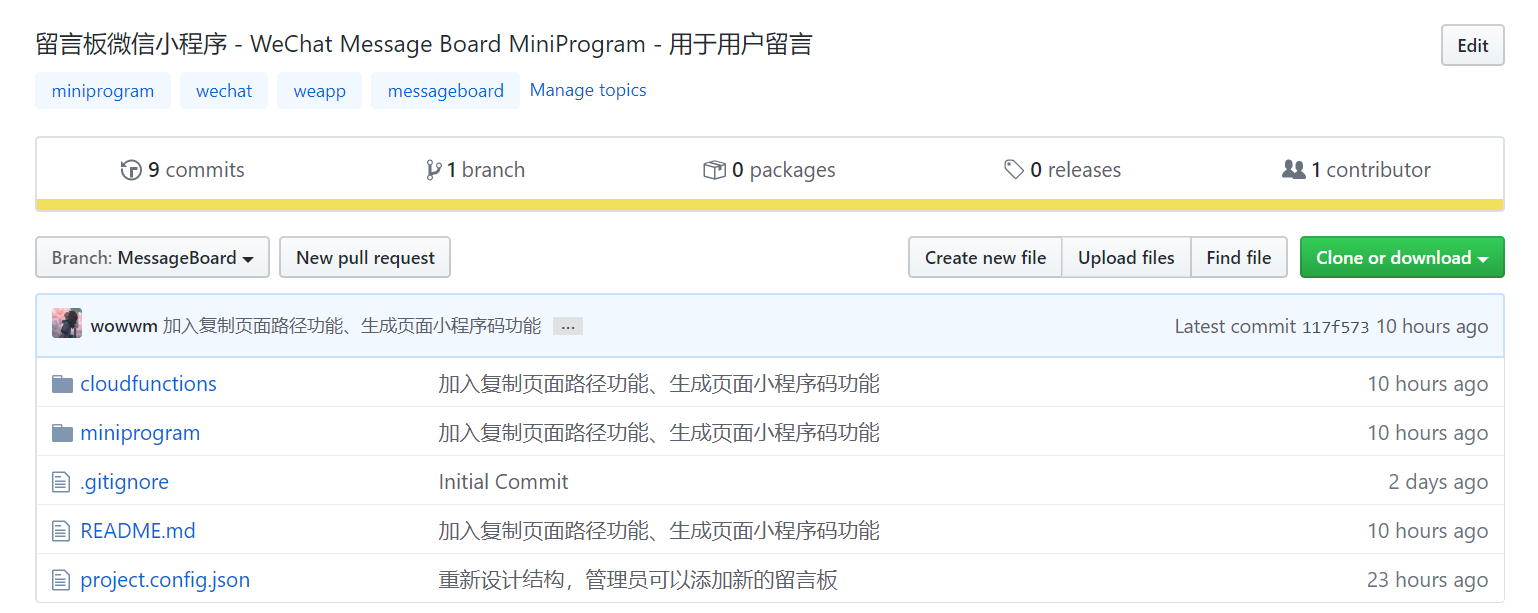Viewport: 1538px width, 613px height.
Task: Open Manage topics
Action: click(x=588, y=90)
